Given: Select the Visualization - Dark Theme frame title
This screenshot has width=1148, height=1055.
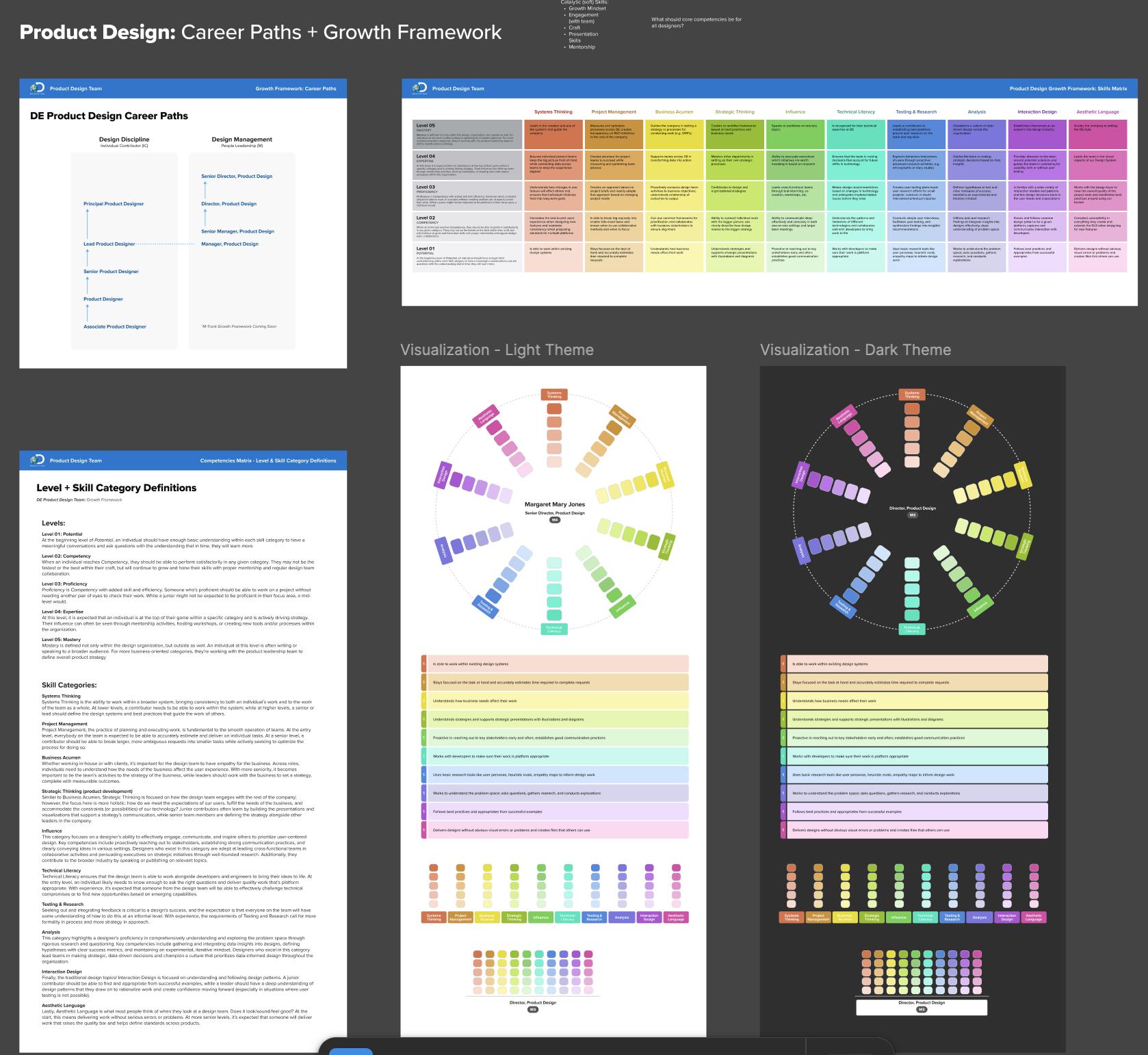Looking at the screenshot, I should click(x=855, y=350).
